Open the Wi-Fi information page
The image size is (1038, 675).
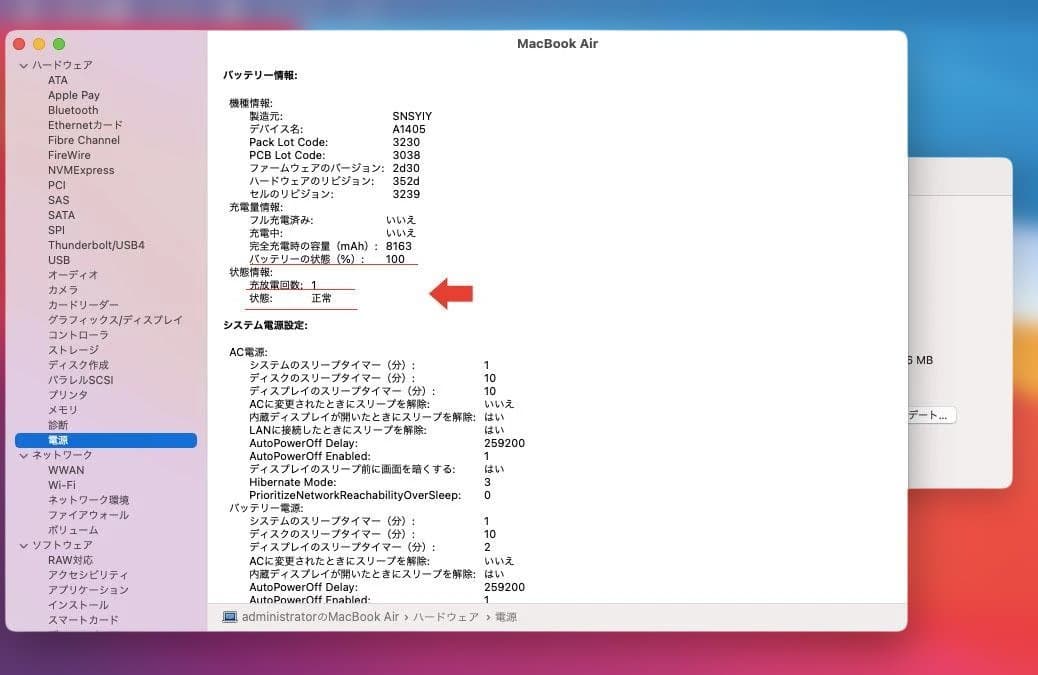click(61, 485)
